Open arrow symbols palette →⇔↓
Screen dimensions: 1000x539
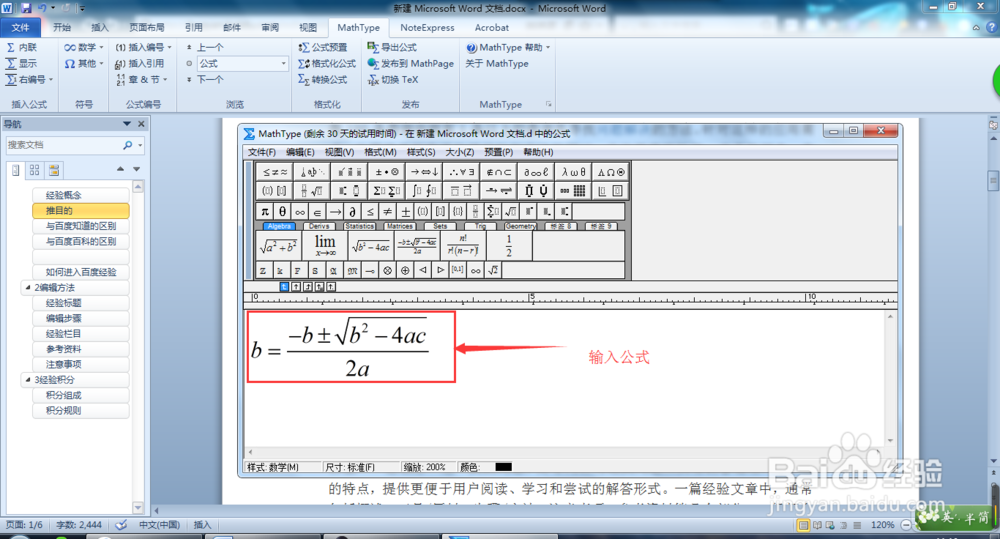click(x=423, y=172)
